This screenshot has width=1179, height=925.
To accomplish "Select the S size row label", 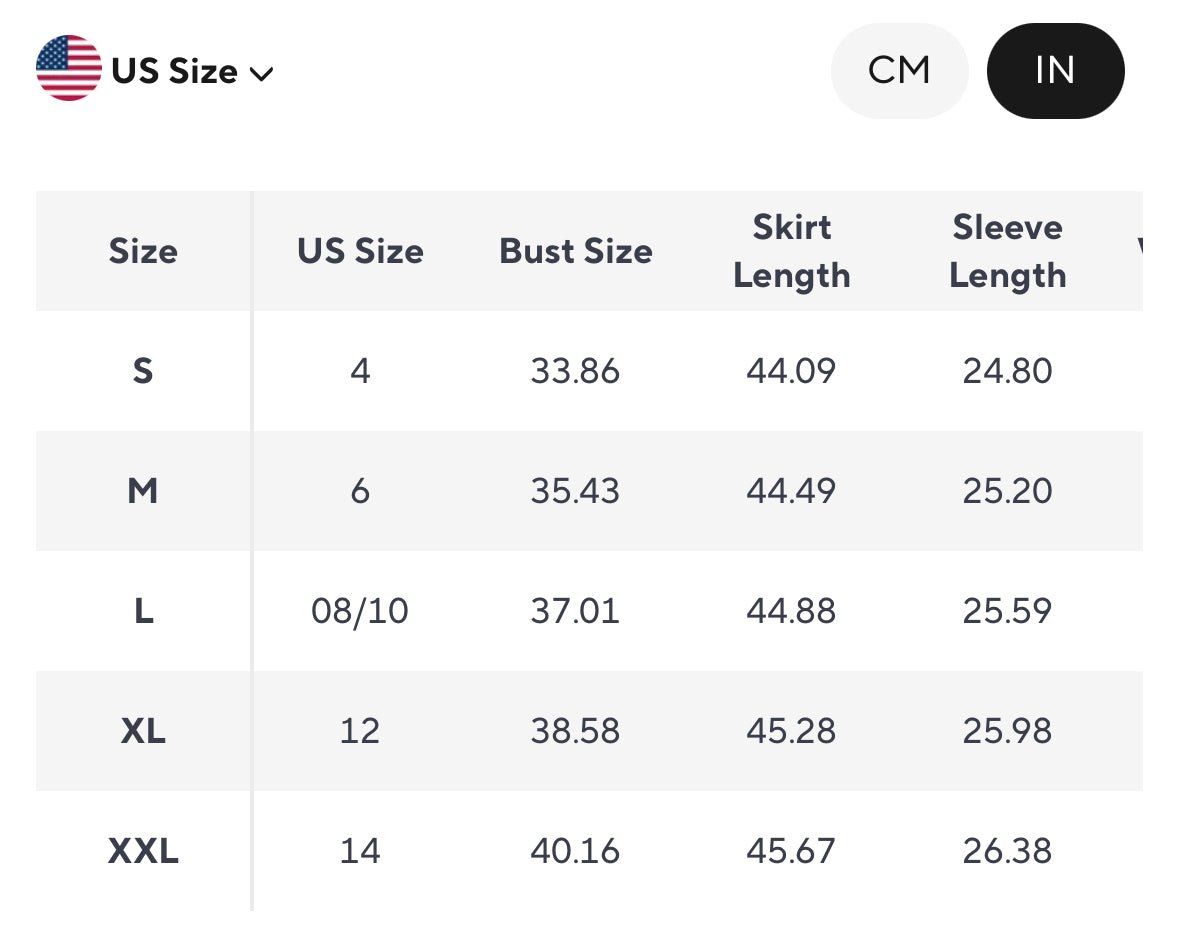I will (143, 371).
